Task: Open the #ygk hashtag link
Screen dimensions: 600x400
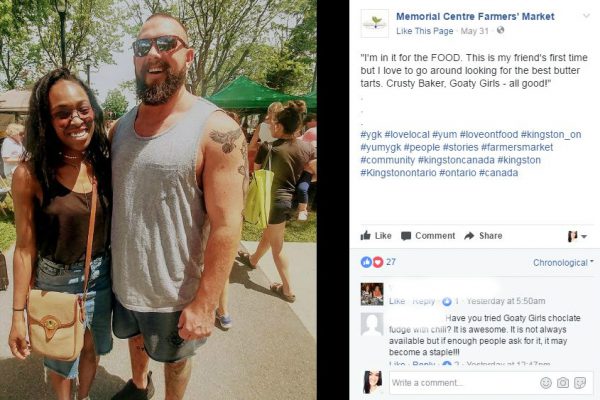Action: pos(371,135)
